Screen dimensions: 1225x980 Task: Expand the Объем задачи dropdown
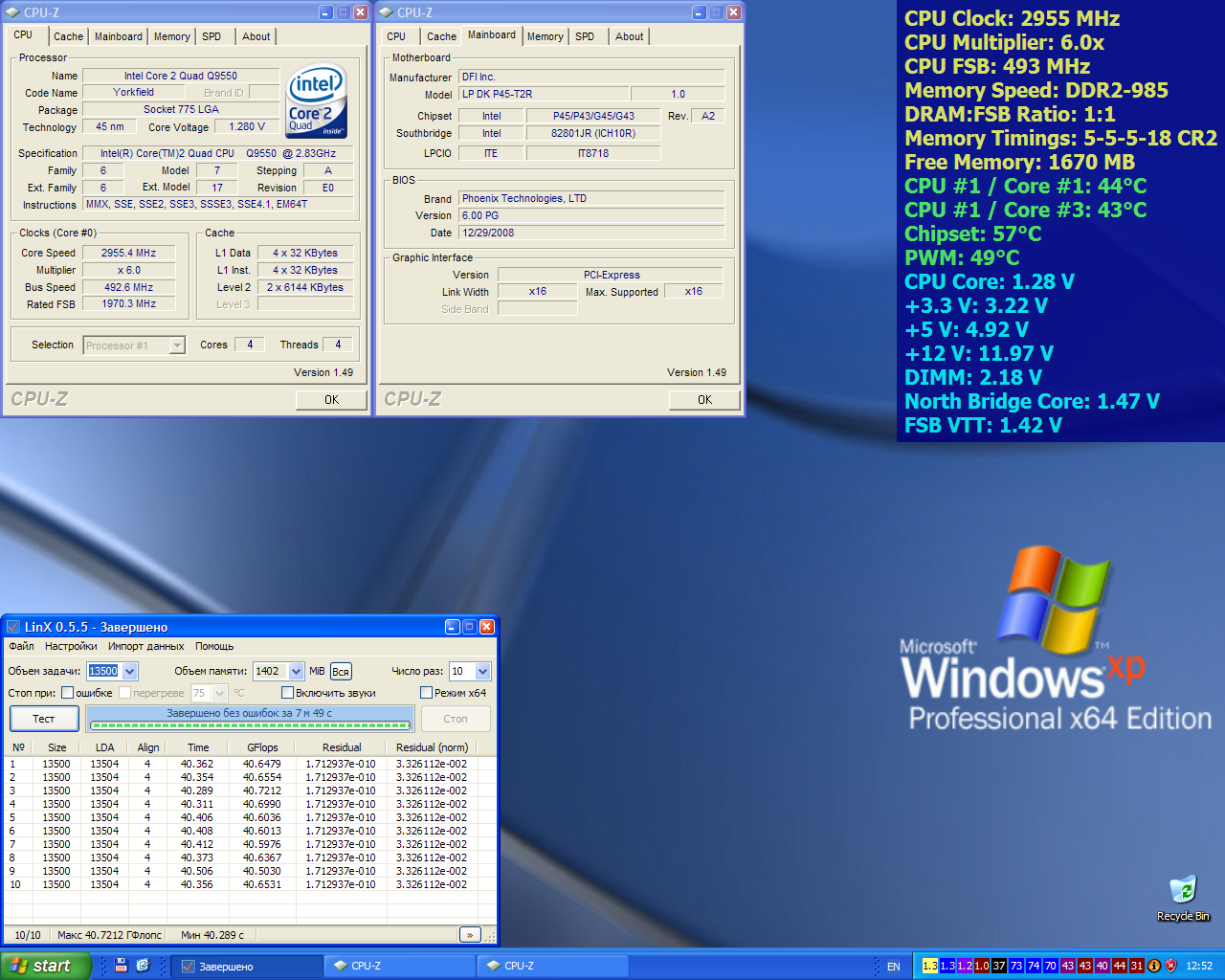130,672
